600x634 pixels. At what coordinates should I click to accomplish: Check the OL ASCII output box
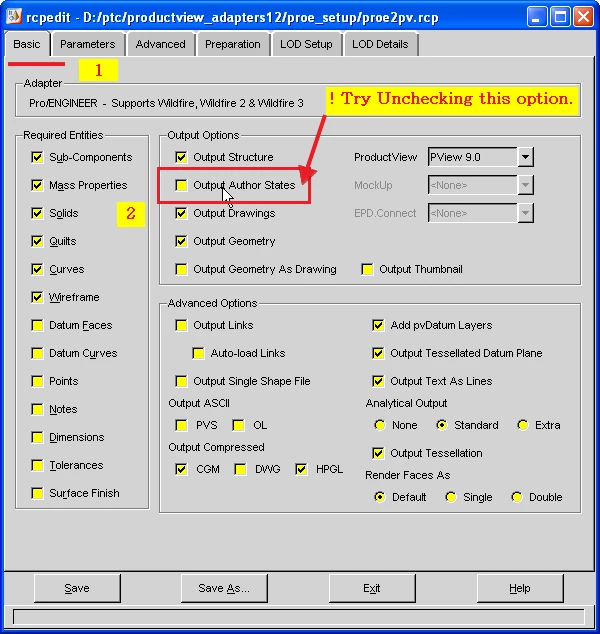pyautogui.click(x=239, y=425)
